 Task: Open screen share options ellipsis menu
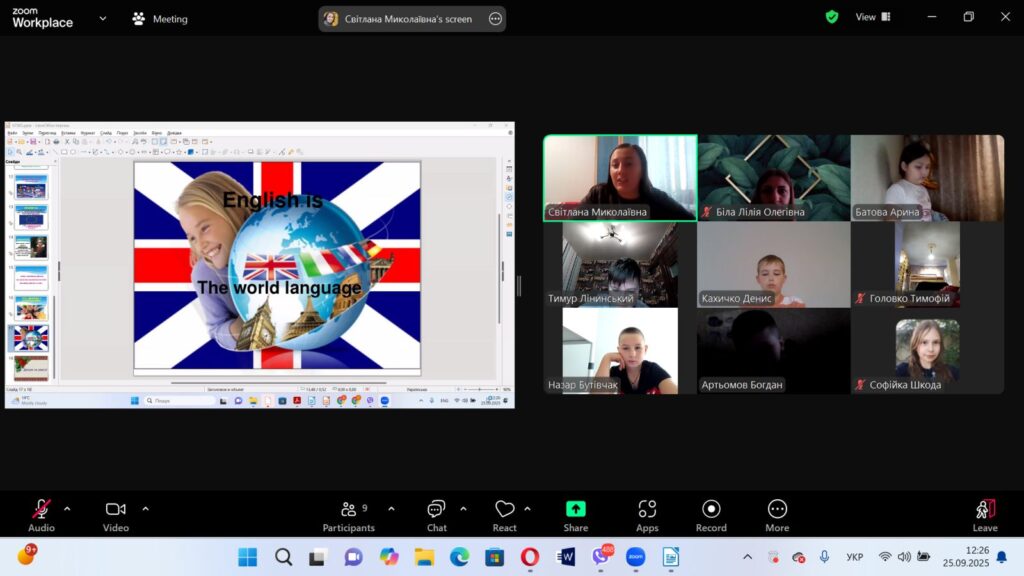495,19
